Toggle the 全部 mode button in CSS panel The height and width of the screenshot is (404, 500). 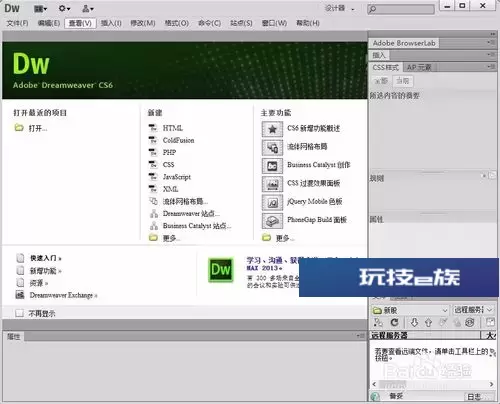(x=381, y=81)
